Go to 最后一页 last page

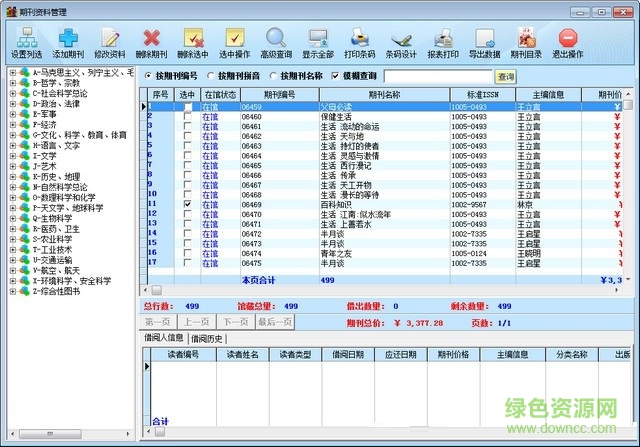pos(275,322)
